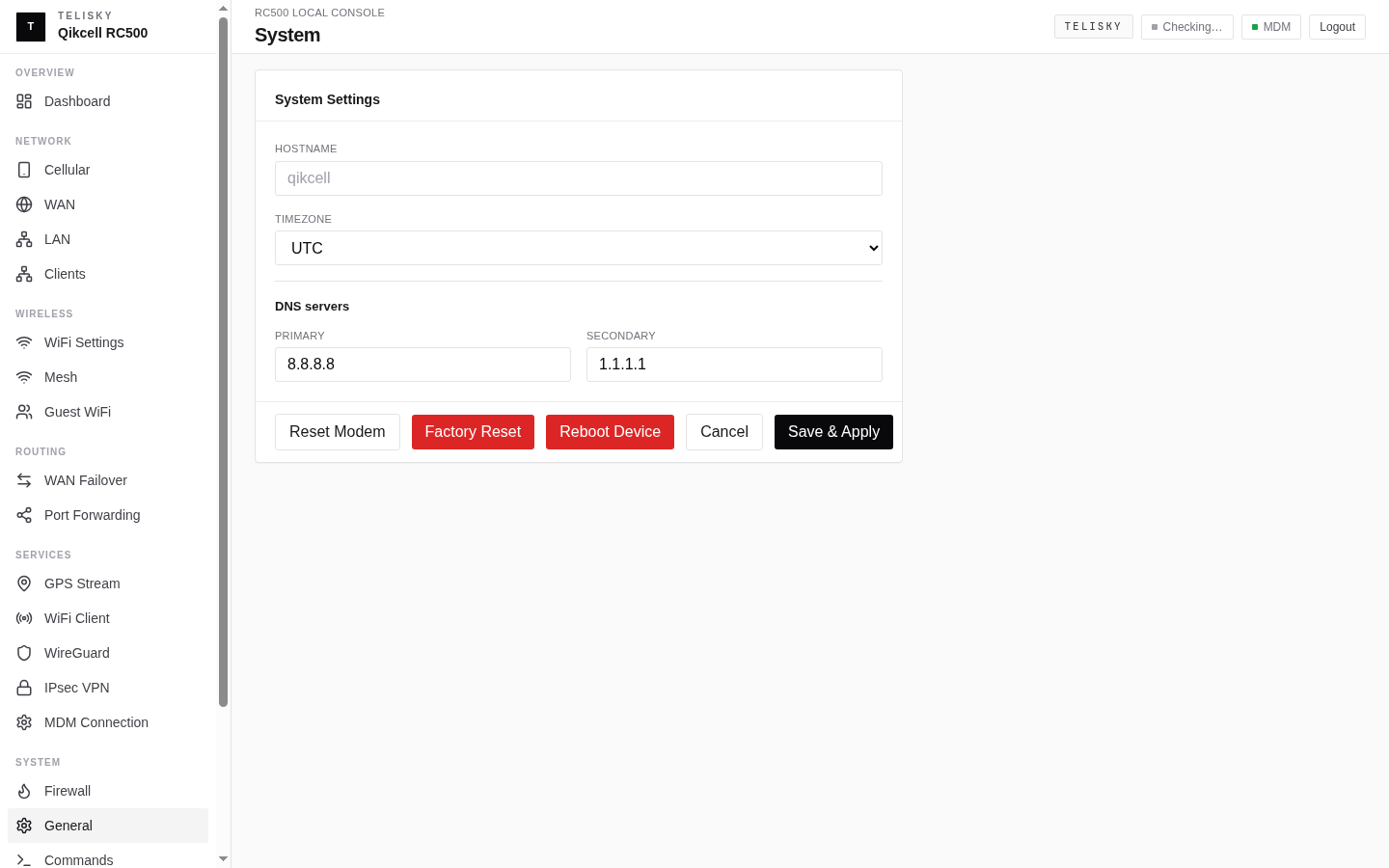The width and height of the screenshot is (1389, 868).
Task: Click the Commands terminal icon
Action: [x=24, y=860]
